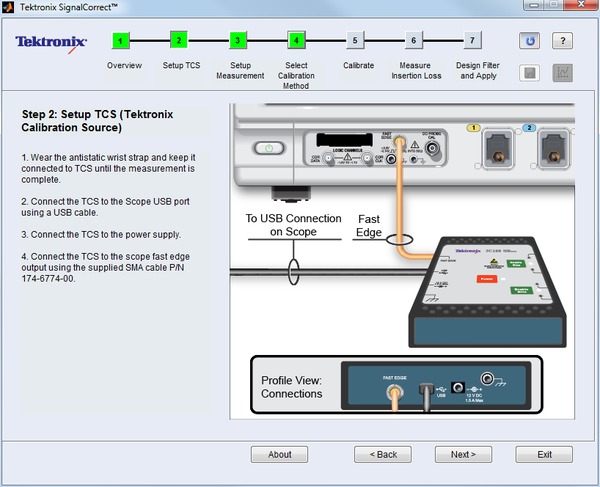Open step 7 Design Filter and Apply box
Screen dimensions: 600x487
pos(472,40)
